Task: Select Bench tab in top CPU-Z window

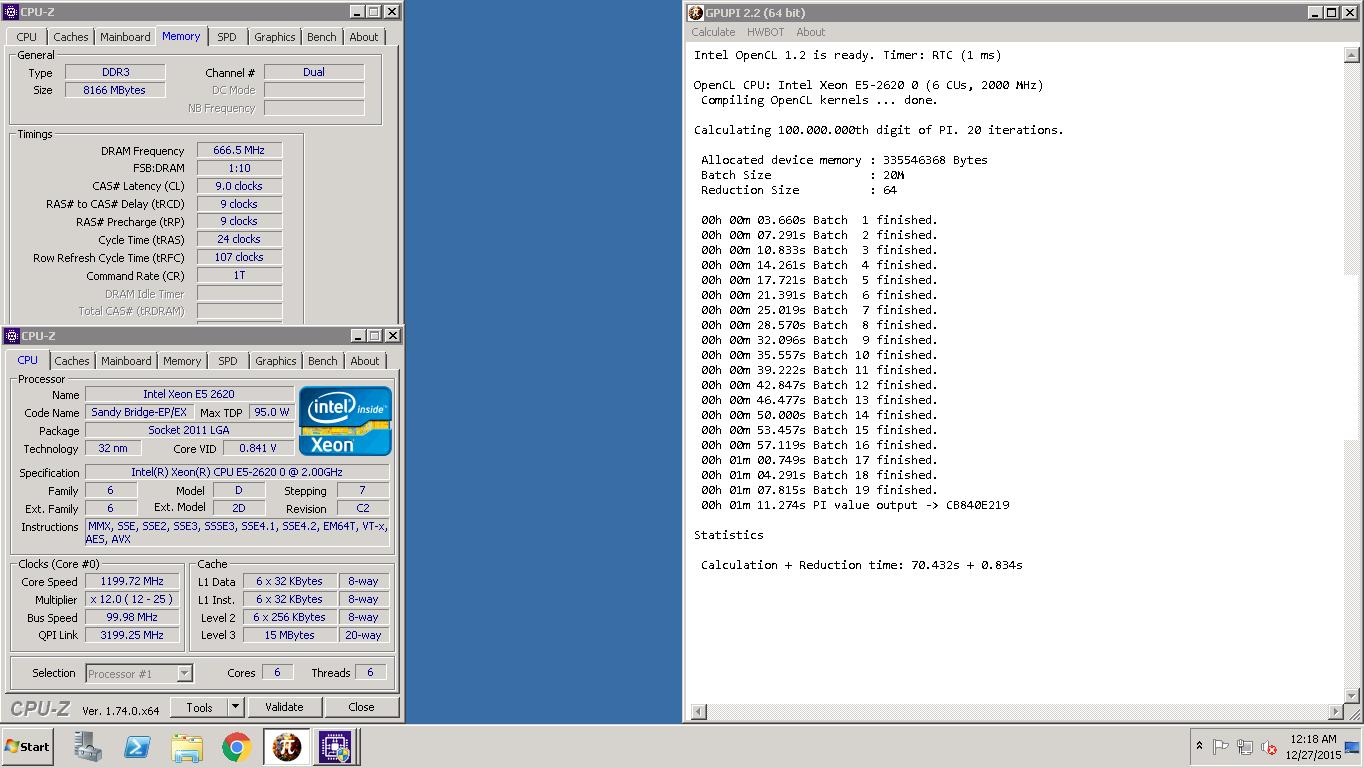Action: click(322, 37)
